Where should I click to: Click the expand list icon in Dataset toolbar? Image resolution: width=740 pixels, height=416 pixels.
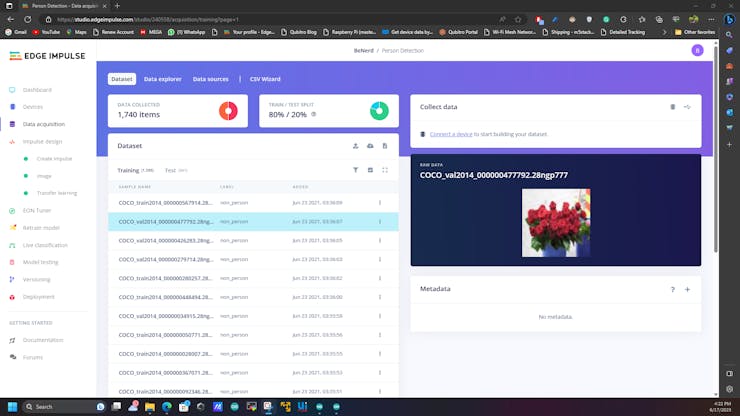point(385,170)
